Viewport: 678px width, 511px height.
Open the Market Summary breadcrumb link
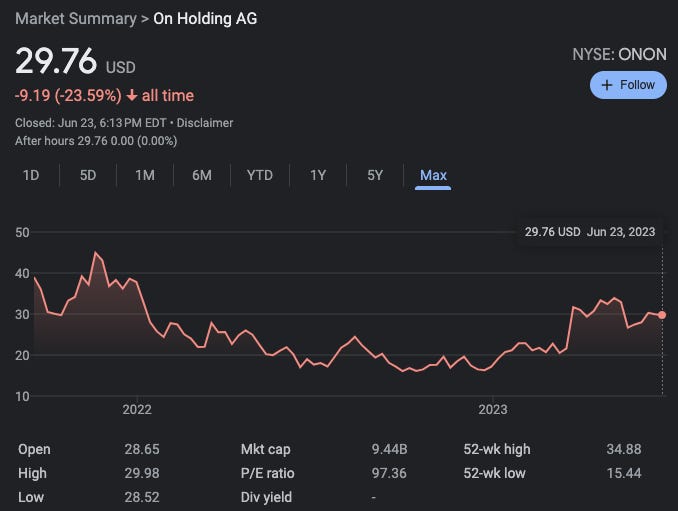[76, 19]
